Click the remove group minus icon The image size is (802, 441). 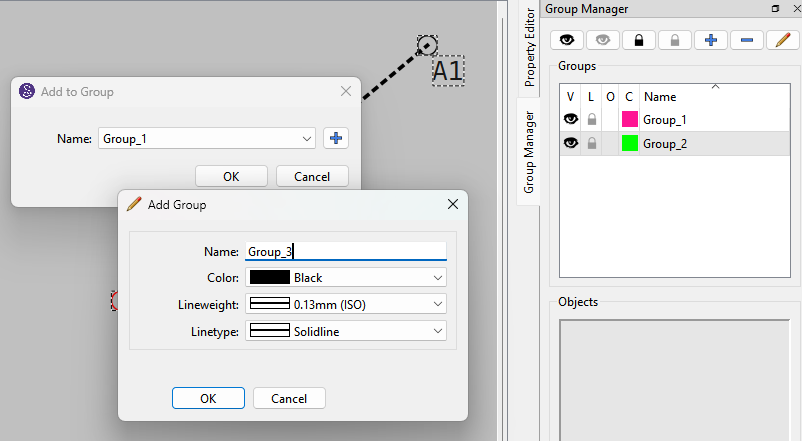coord(747,40)
